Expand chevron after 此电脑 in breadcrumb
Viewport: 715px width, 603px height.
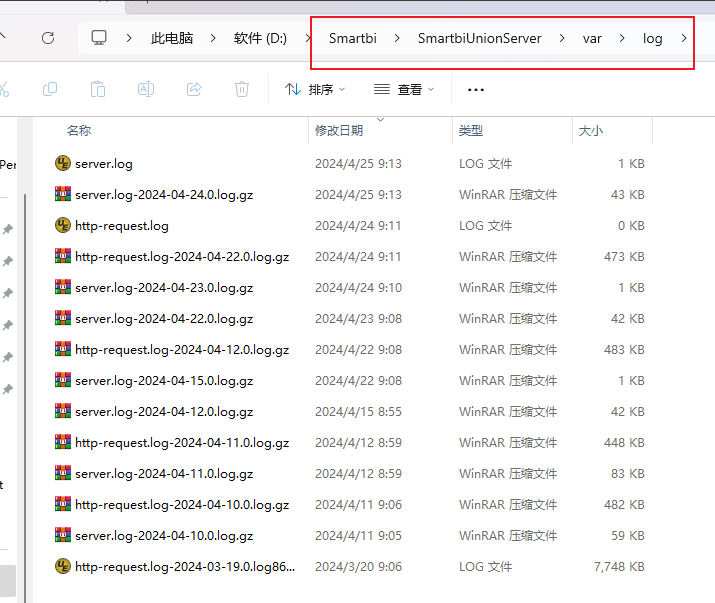pyautogui.click(x=213, y=38)
